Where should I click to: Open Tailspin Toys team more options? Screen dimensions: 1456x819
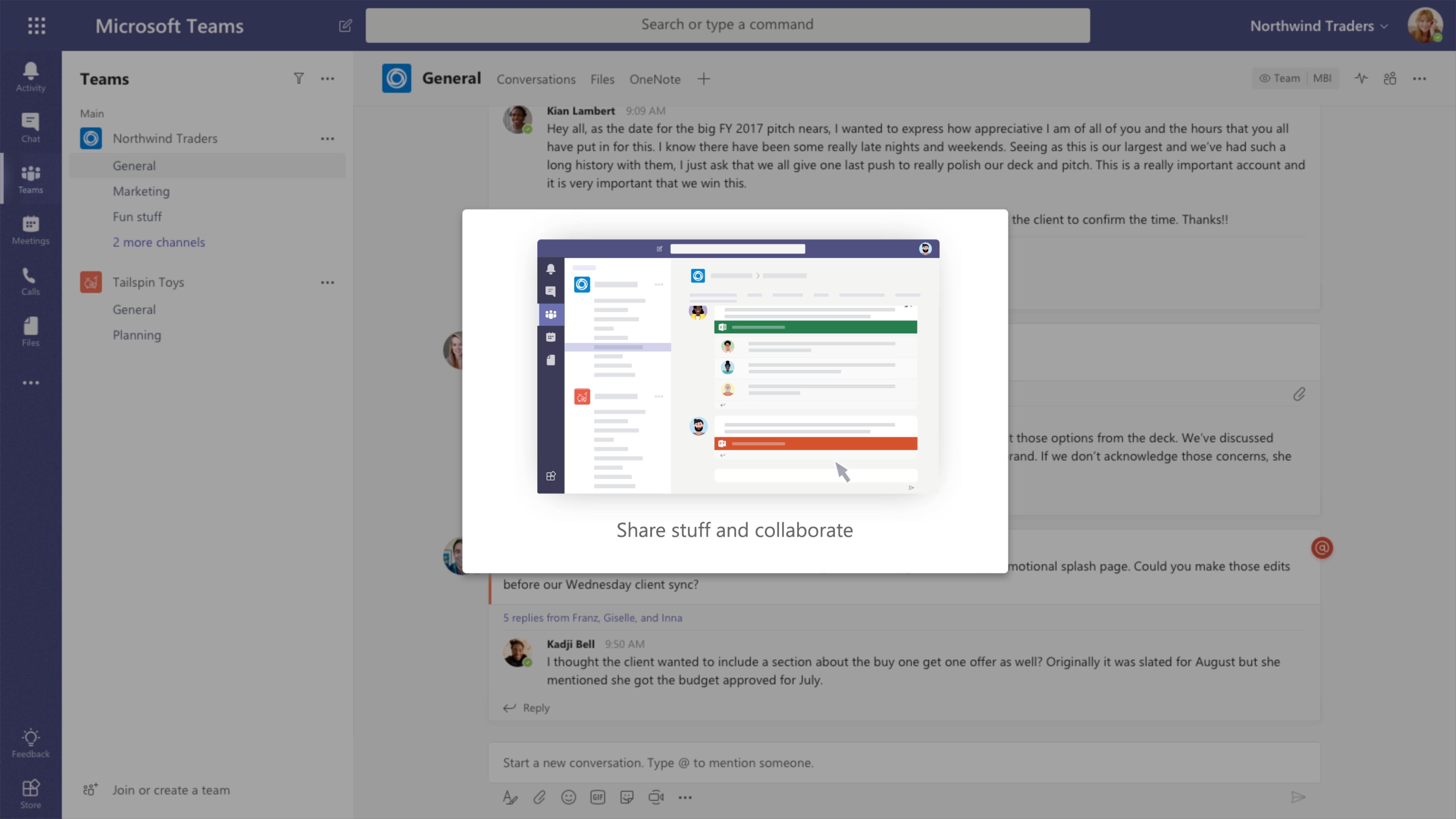[x=327, y=282]
